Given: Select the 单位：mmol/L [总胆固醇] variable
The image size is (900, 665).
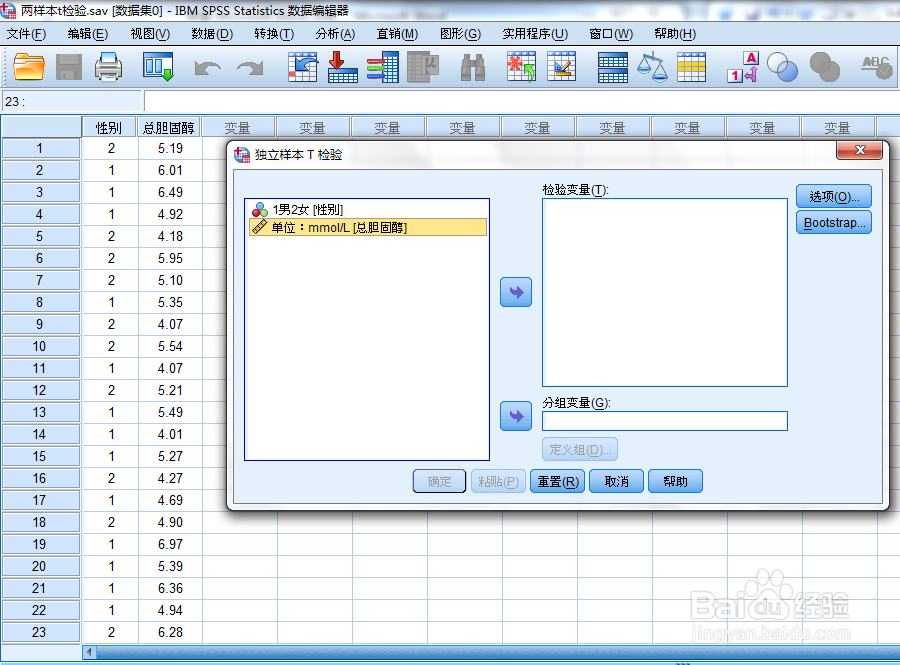Looking at the screenshot, I should [368, 227].
